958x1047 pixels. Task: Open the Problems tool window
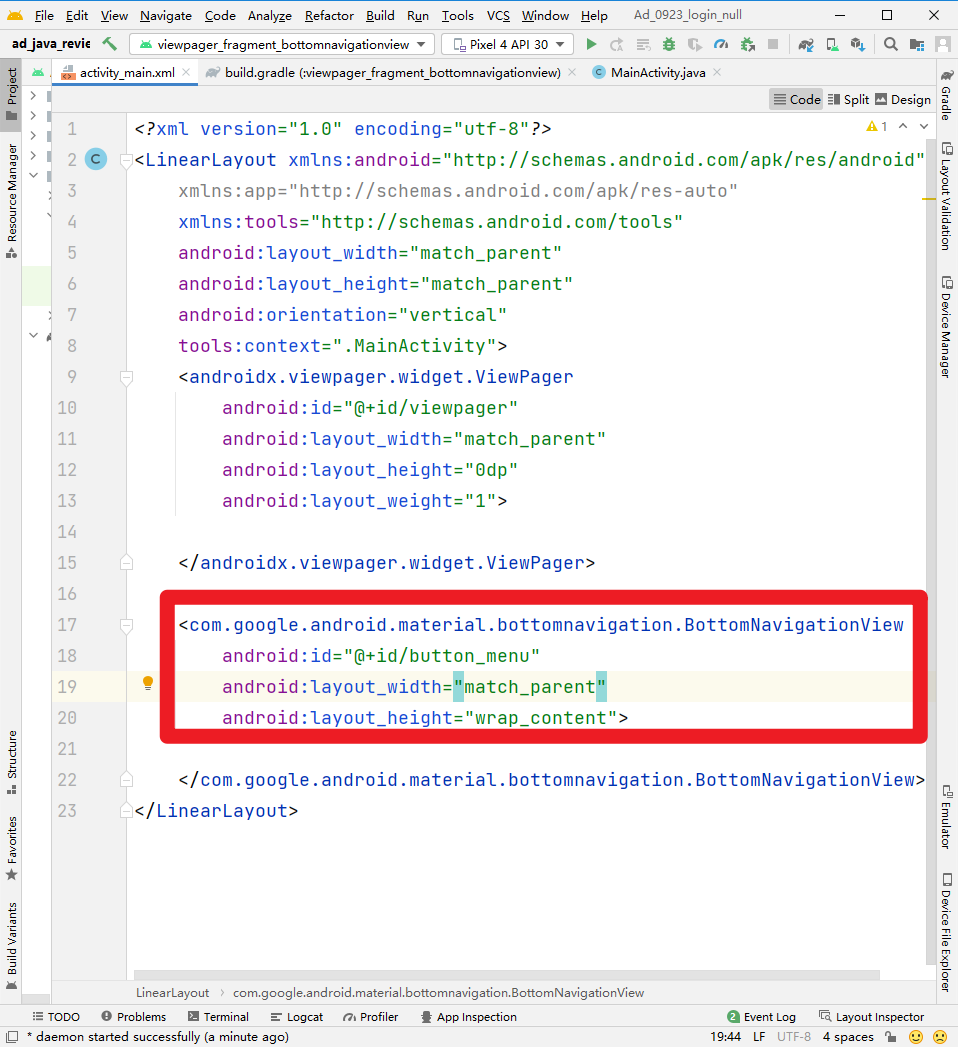pos(134,1016)
